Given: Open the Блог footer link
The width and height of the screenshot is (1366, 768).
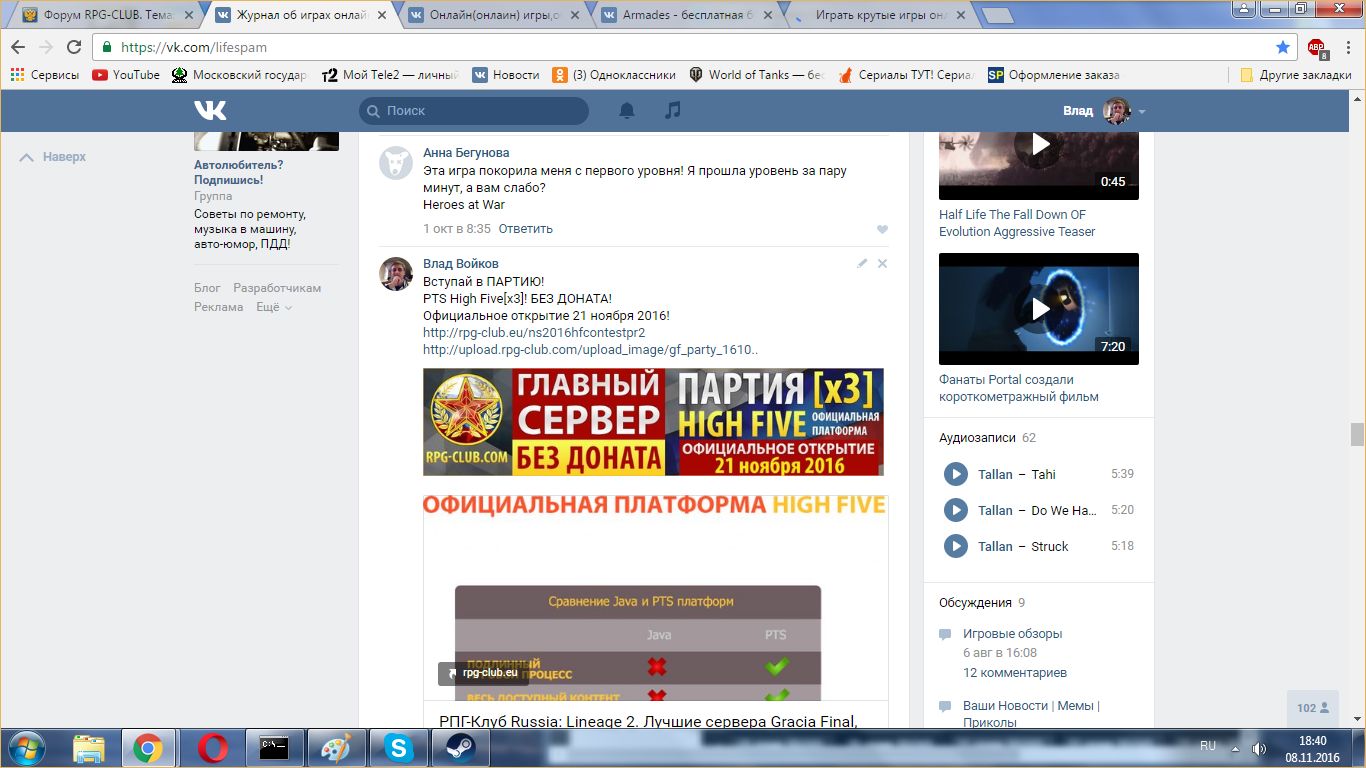Looking at the screenshot, I should point(207,288).
